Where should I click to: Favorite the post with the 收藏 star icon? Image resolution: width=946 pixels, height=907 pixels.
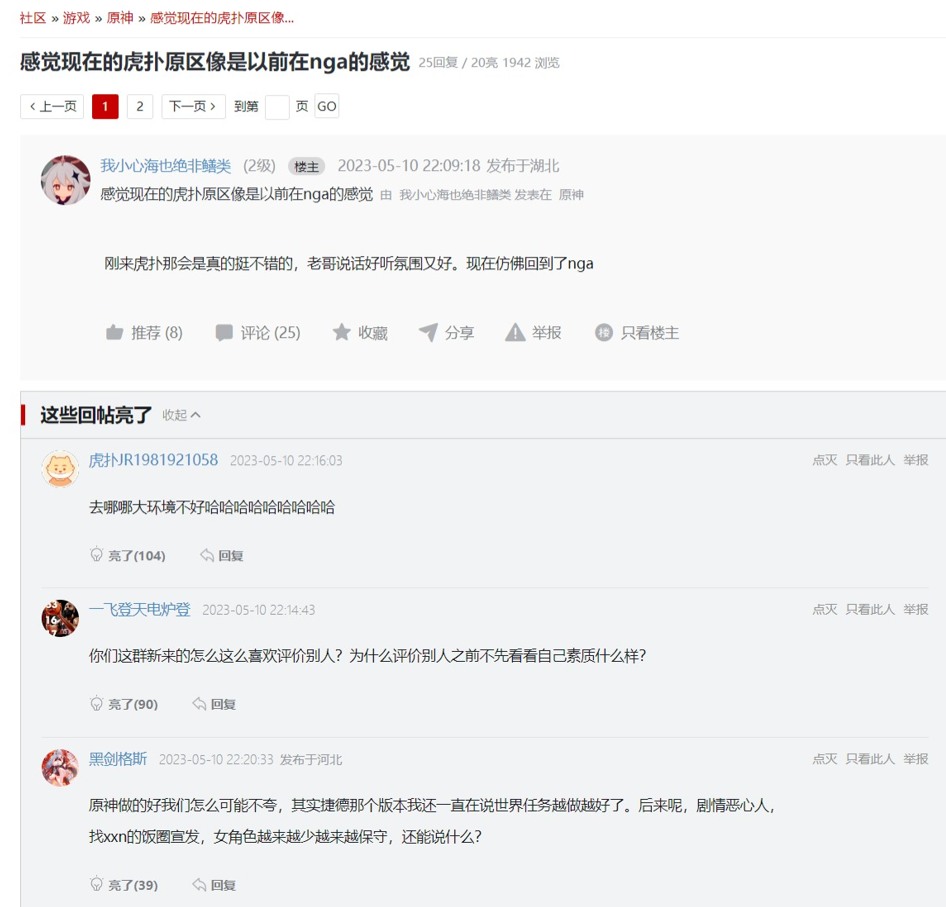click(341, 332)
